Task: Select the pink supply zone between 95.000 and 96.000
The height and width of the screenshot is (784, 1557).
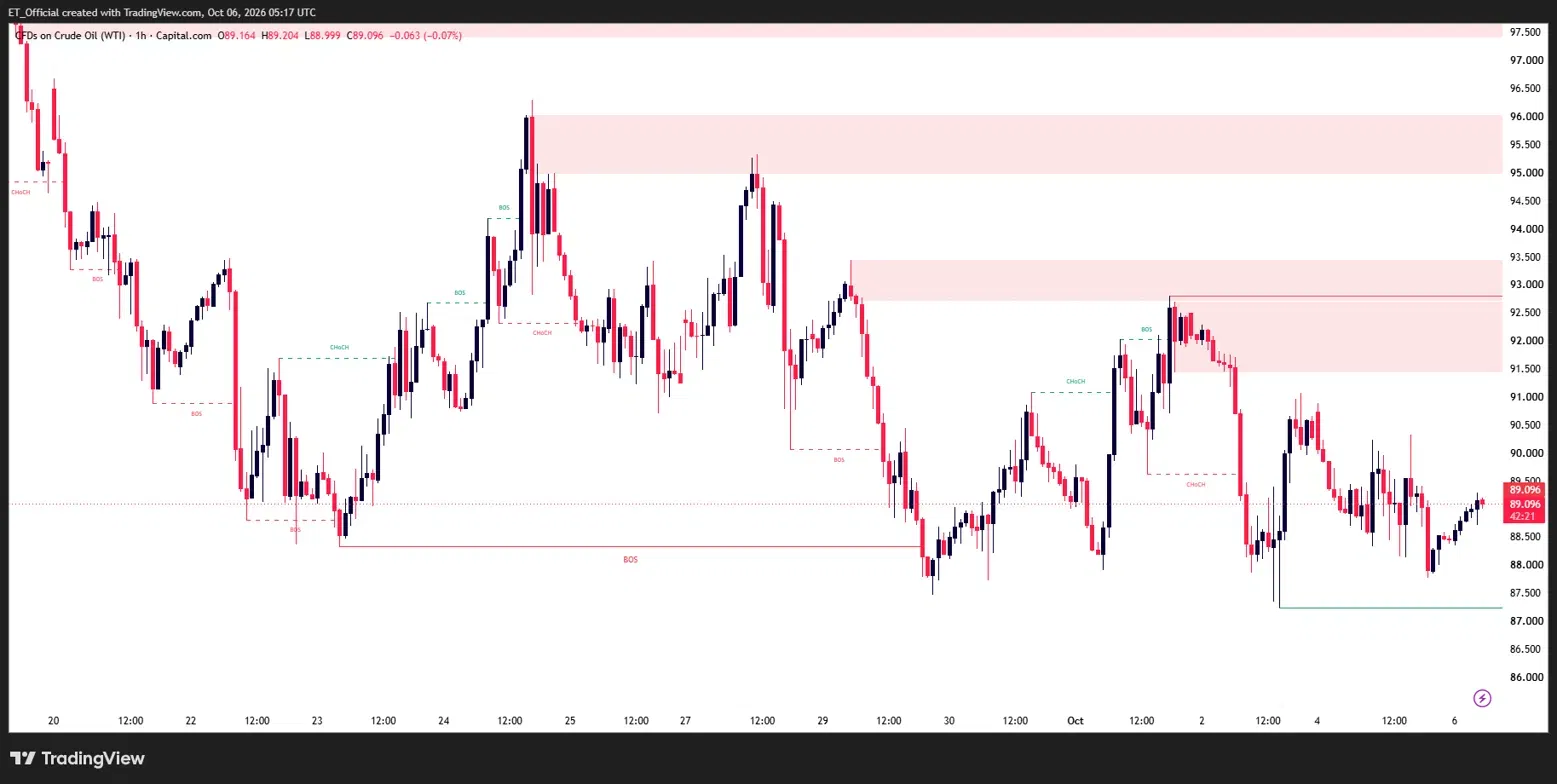Action: pos(1015,145)
